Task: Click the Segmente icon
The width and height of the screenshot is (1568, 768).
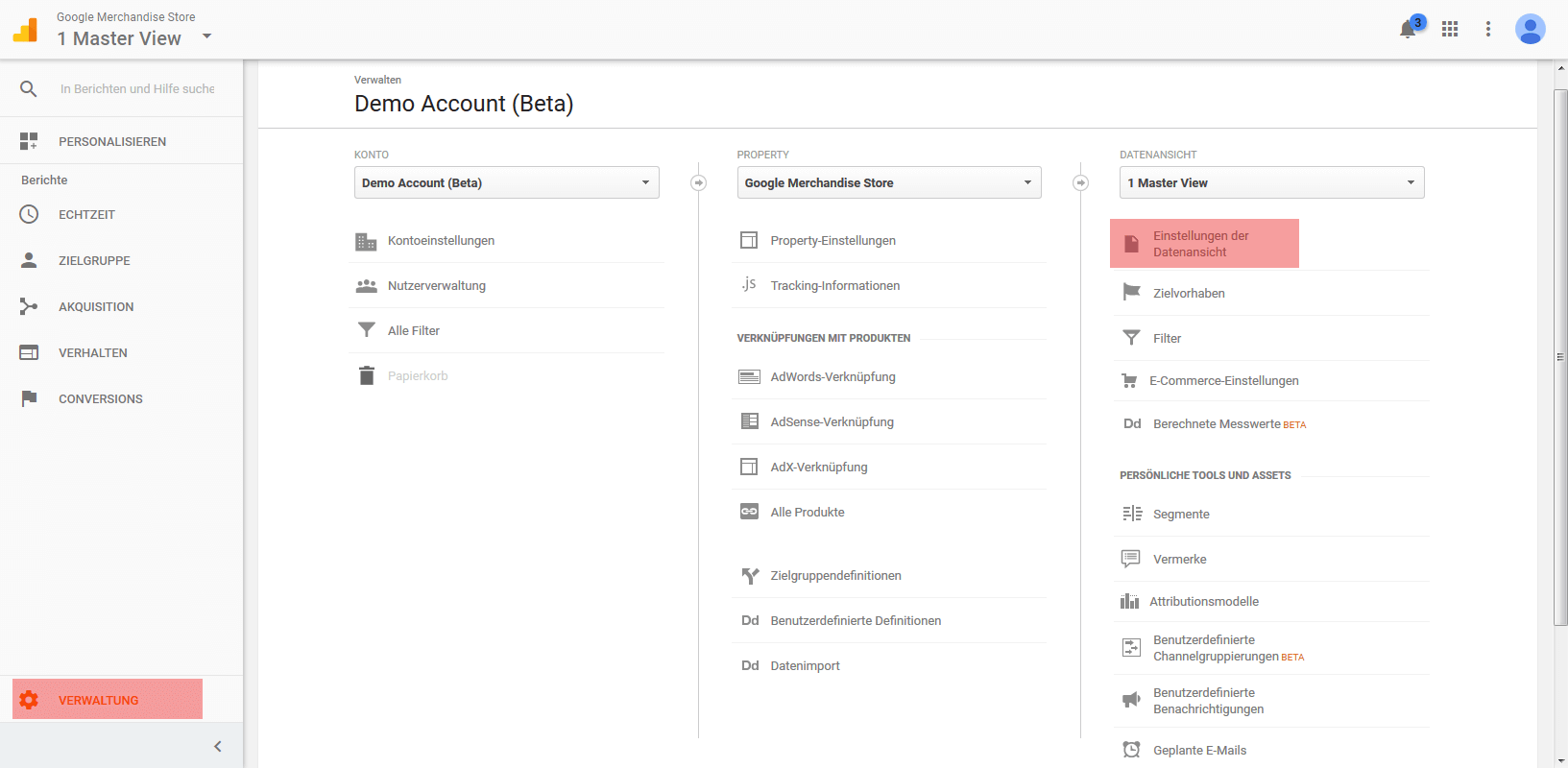Action: (1132, 514)
